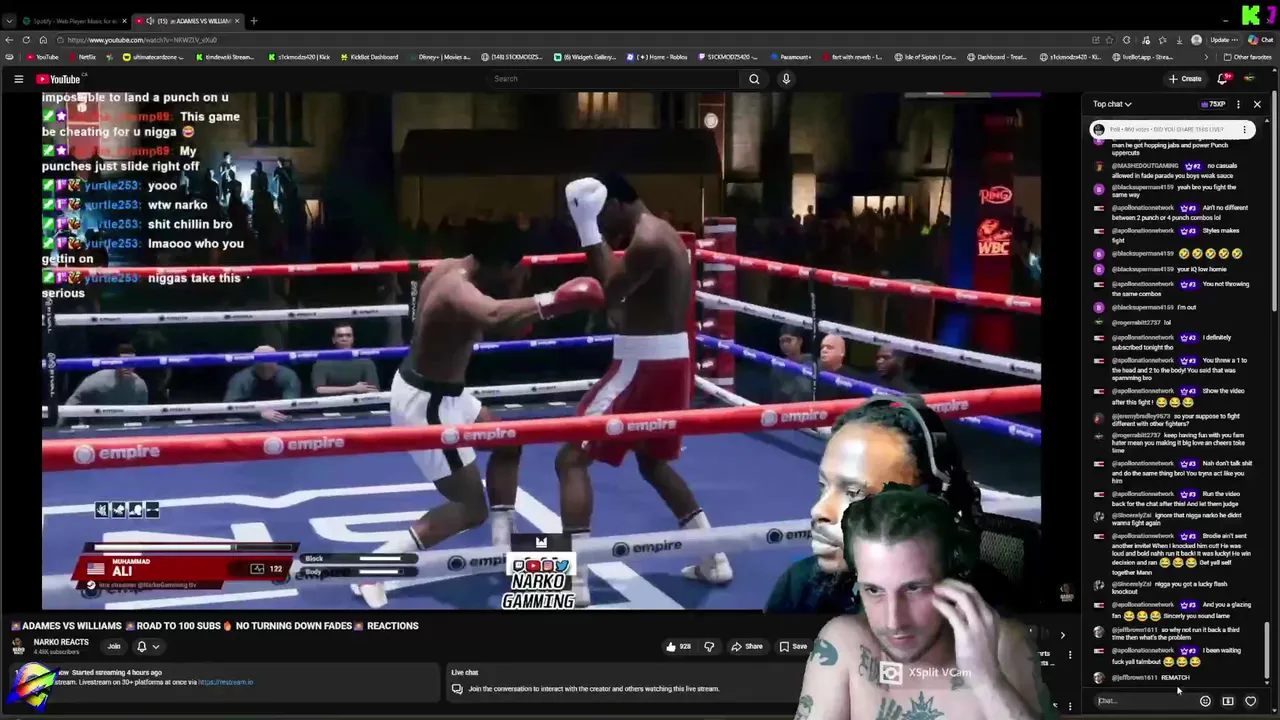Open the Paramount+ bookmark
The image size is (1280, 720).
pyautogui.click(x=790, y=57)
